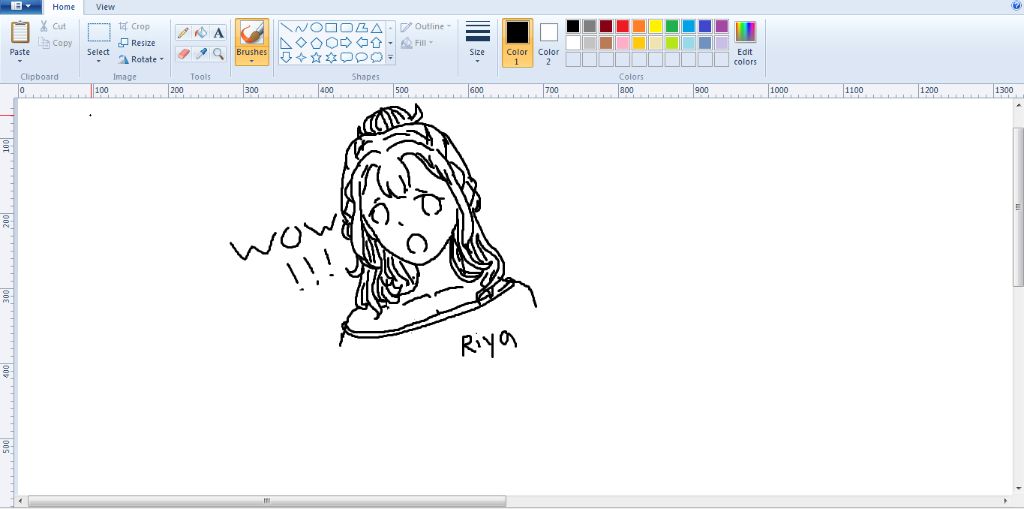This screenshot has height=509, width=1024.
Task: Pick the brown color swatch
Action: 606,42
